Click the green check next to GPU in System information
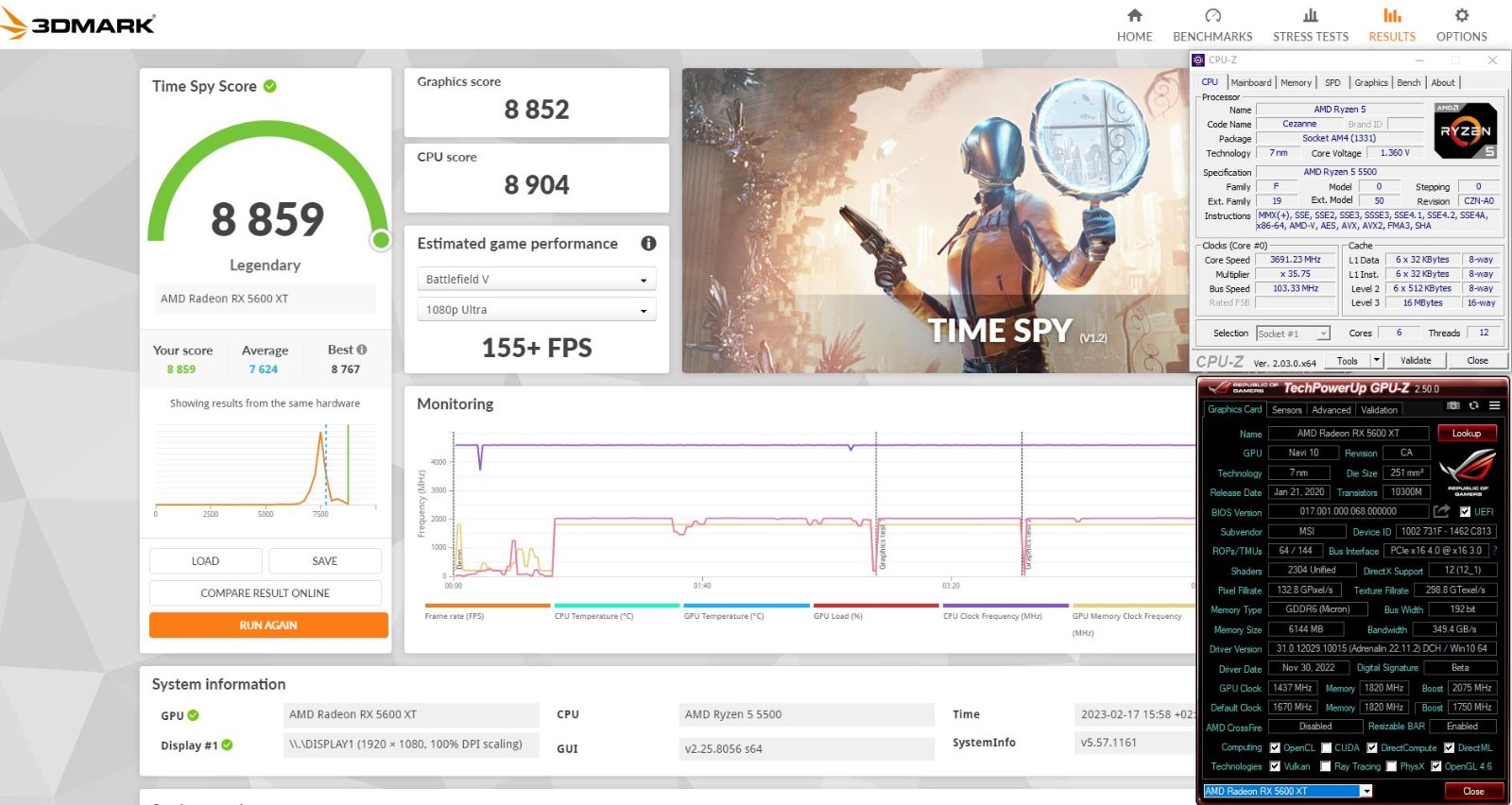The height and width of the screenshot is (805, 1512). [194, 715]
